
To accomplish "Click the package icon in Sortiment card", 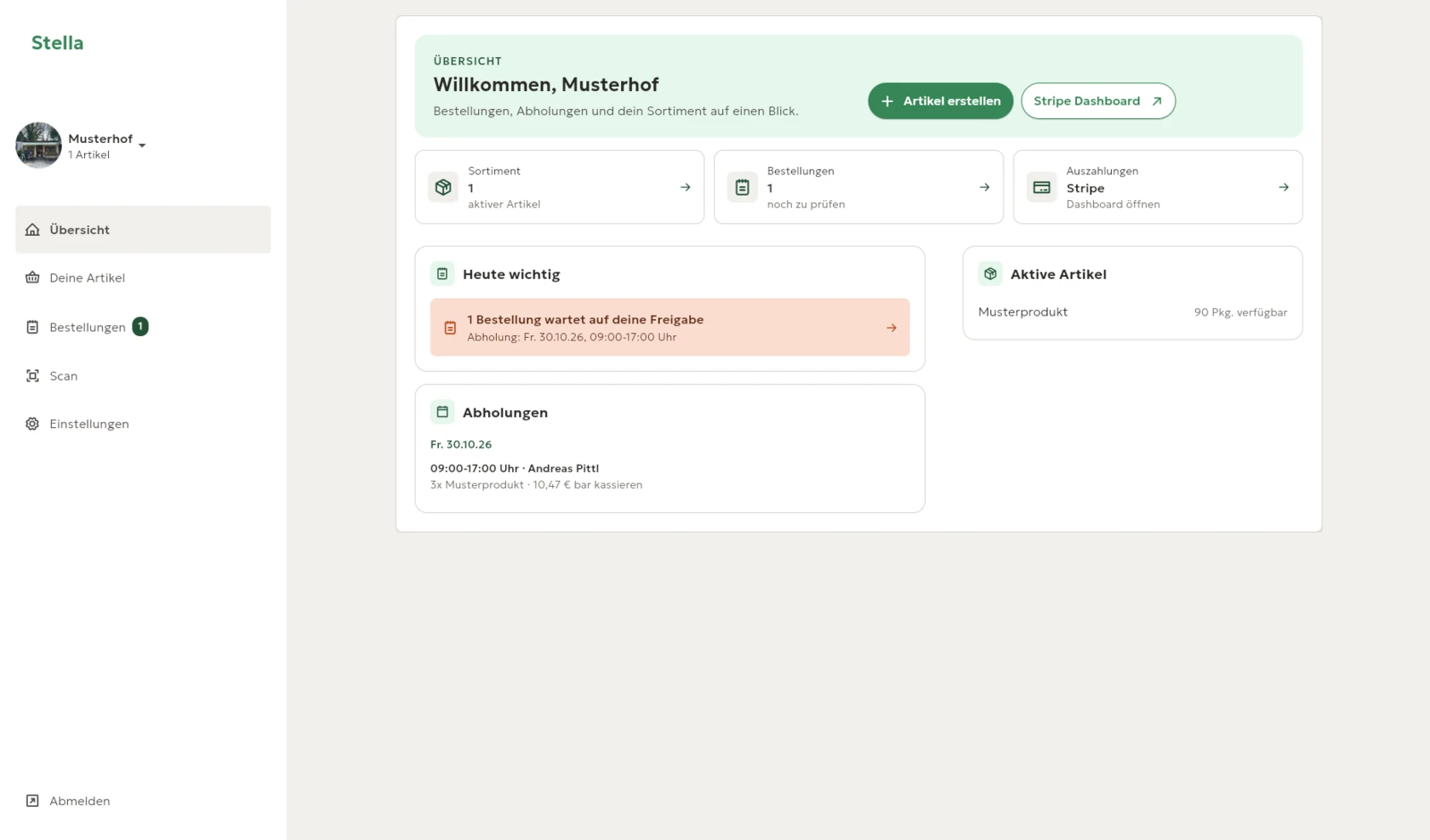I will tap(443, 188).
